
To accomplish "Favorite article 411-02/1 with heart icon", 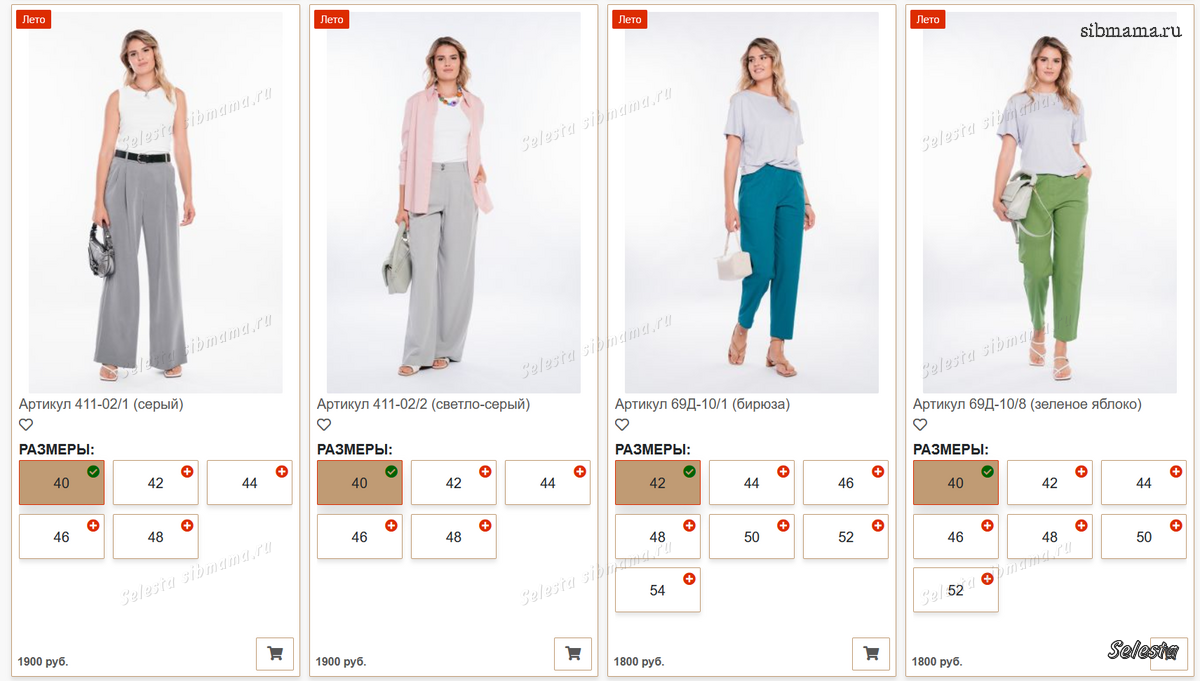I will click(26, 425).
